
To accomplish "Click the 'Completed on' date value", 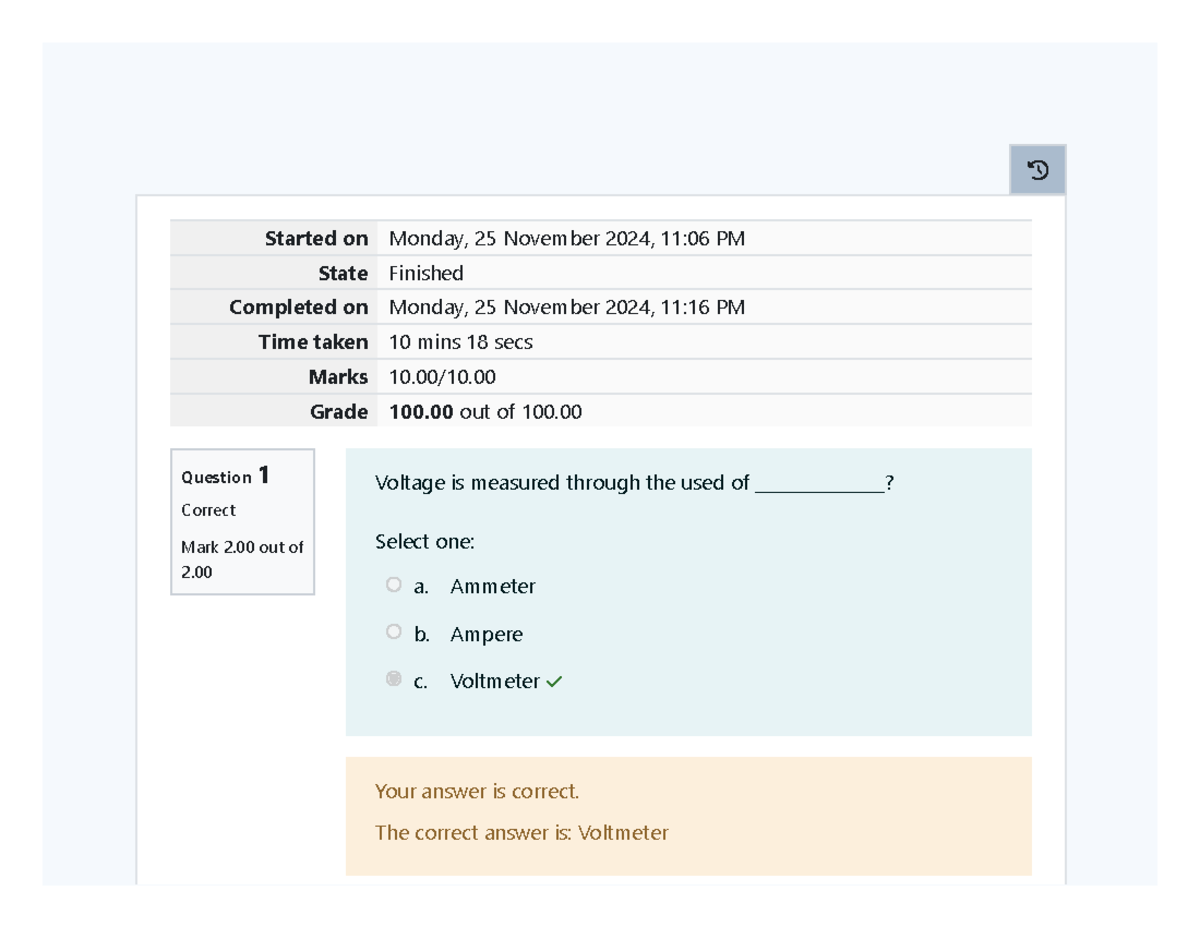I will pos(567,307).
